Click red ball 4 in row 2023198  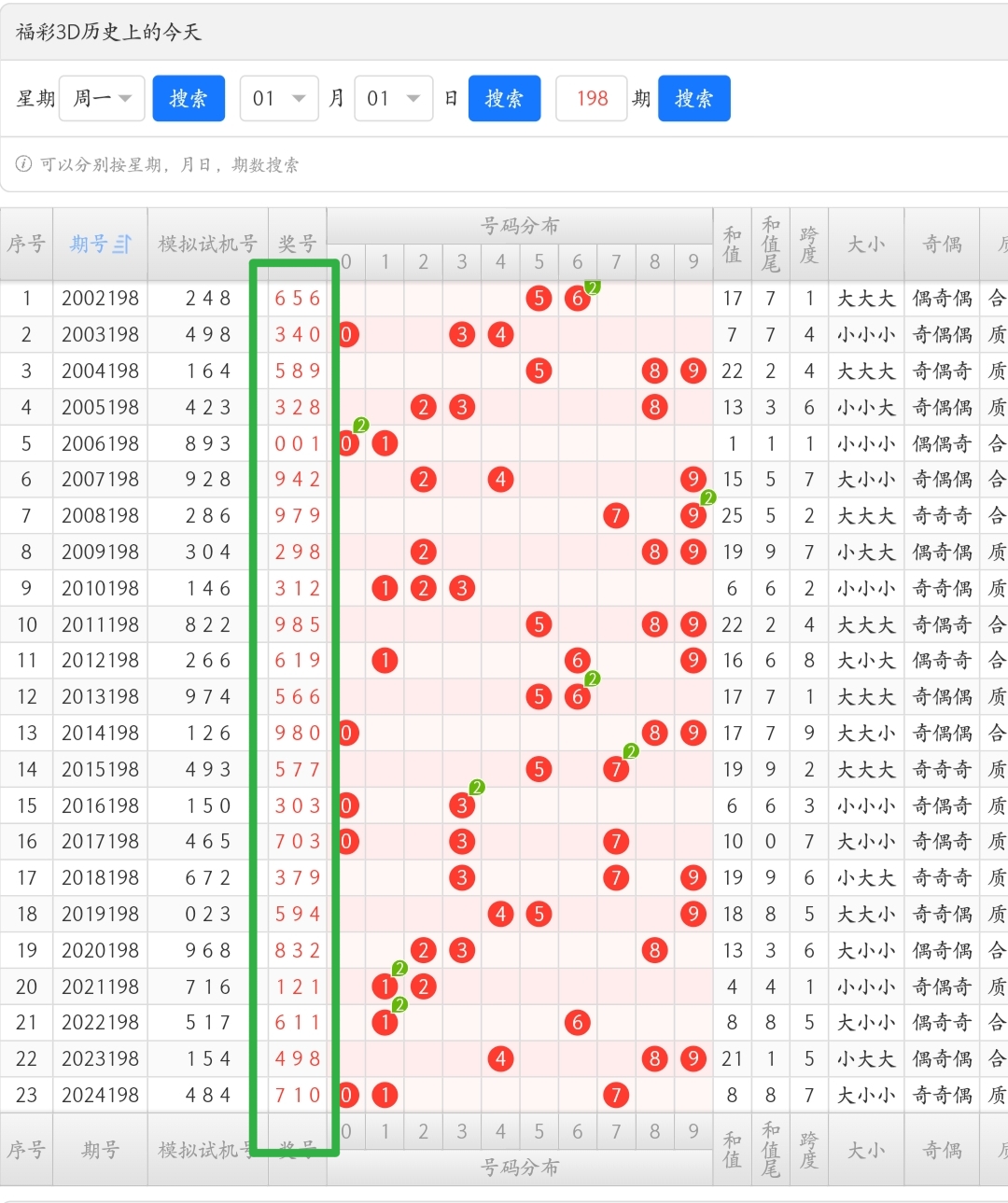(500, 1058)
